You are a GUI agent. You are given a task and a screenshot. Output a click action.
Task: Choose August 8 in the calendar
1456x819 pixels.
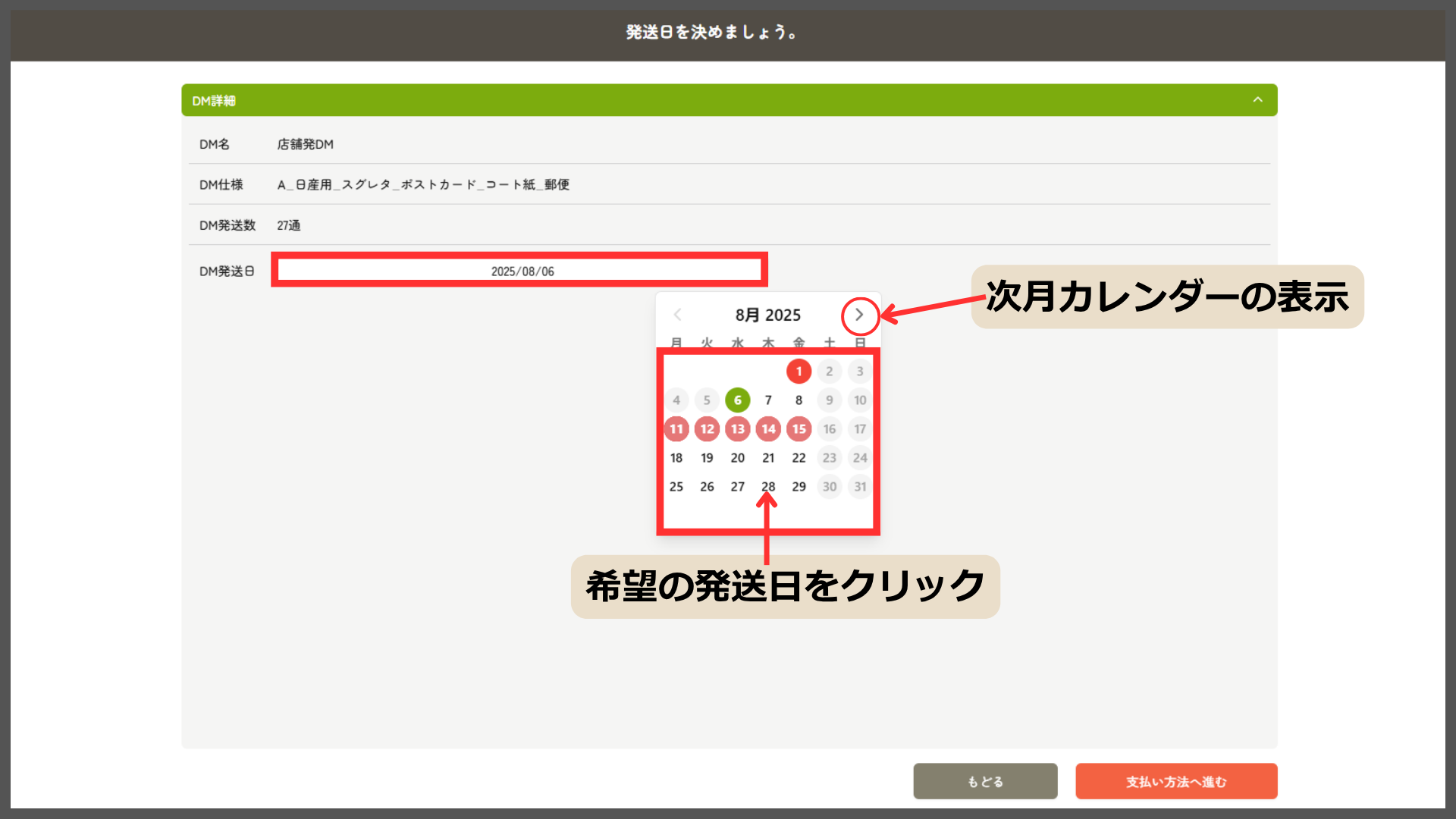coord(799,400)
